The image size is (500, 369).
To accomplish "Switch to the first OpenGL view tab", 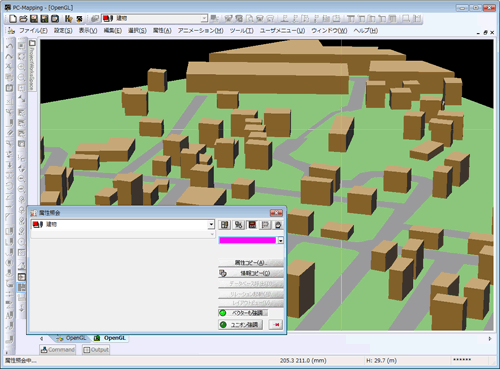I will tap(71, 338).
